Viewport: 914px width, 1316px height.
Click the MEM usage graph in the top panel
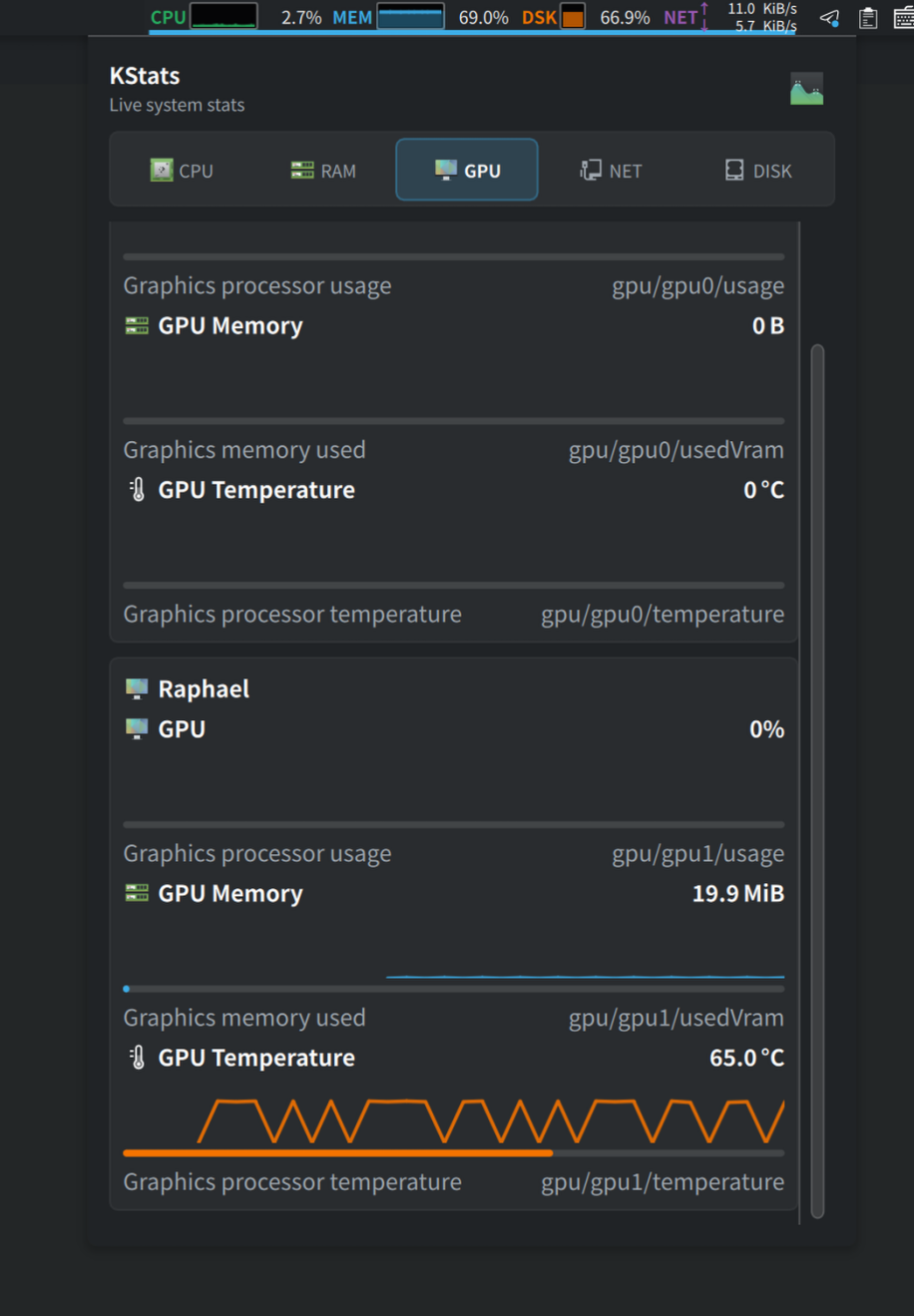(410, 16)
